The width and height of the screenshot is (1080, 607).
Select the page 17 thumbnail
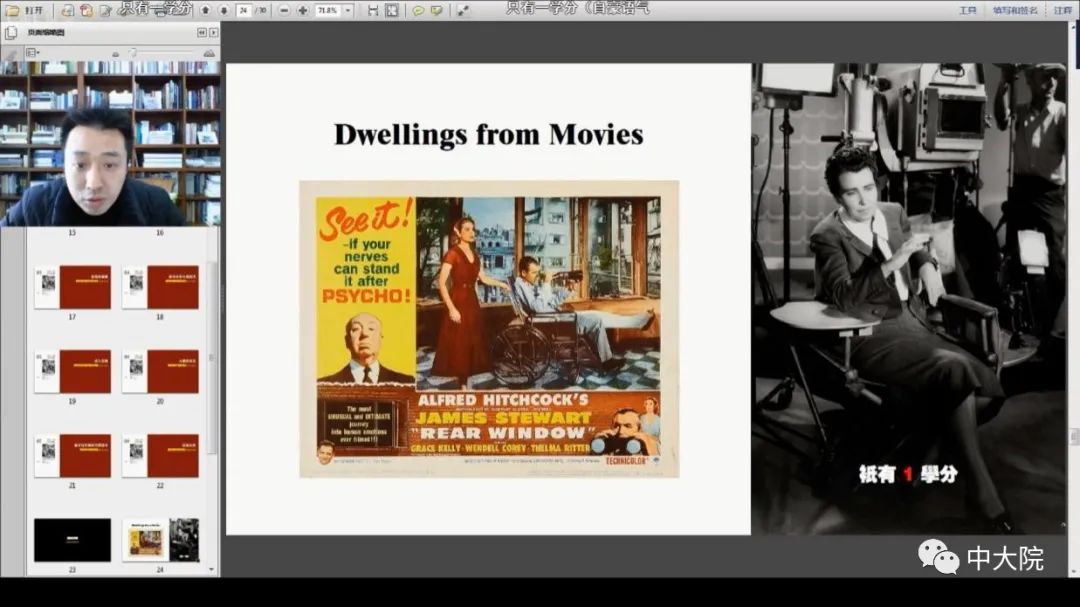click(x=72, y=287)
